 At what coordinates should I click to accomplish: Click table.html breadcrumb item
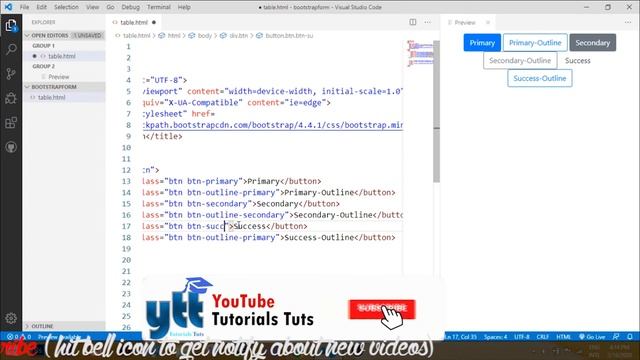tap(133, 36)
